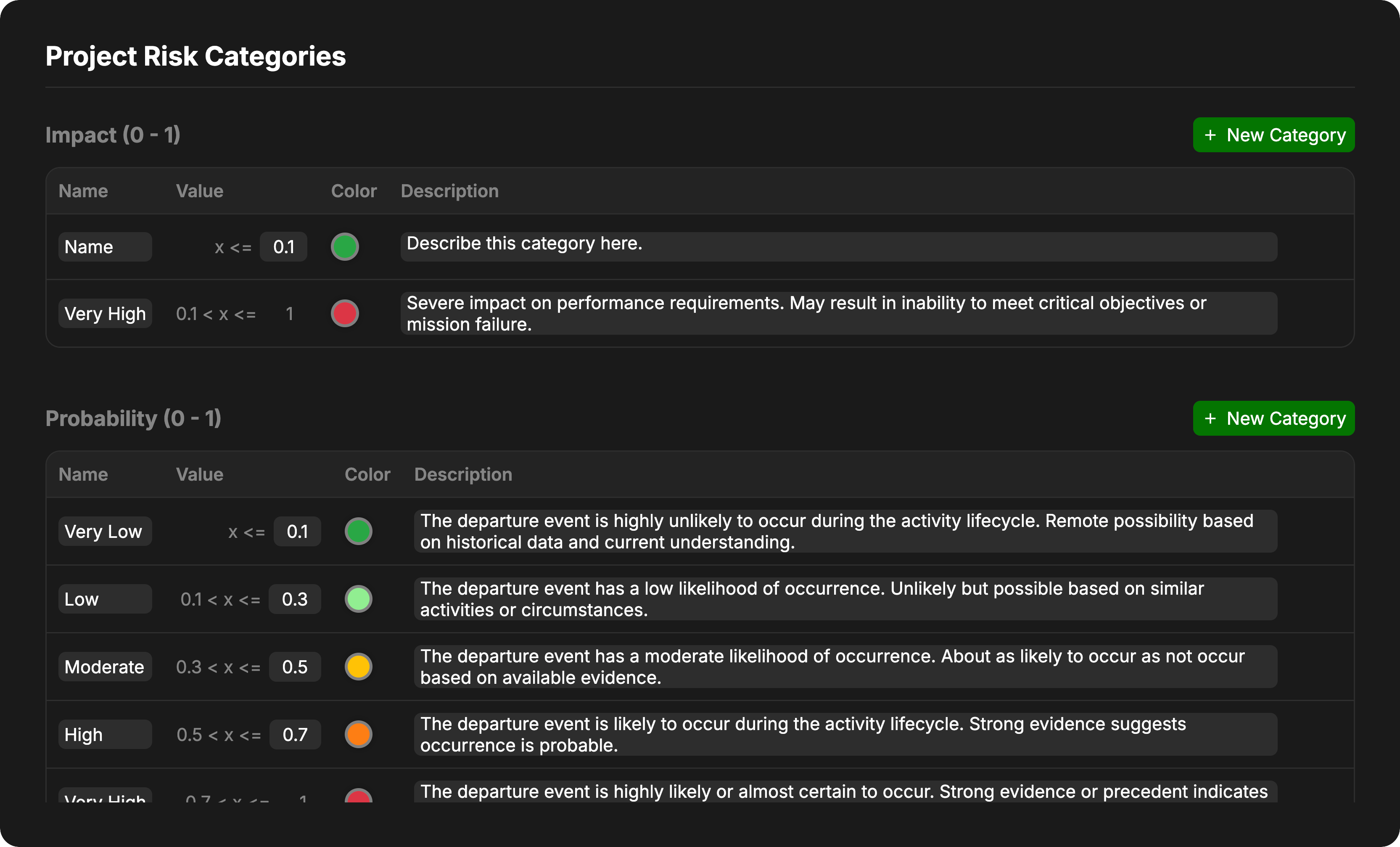Open orange color swatch for High probability
1400x847 pixels.
359,734
